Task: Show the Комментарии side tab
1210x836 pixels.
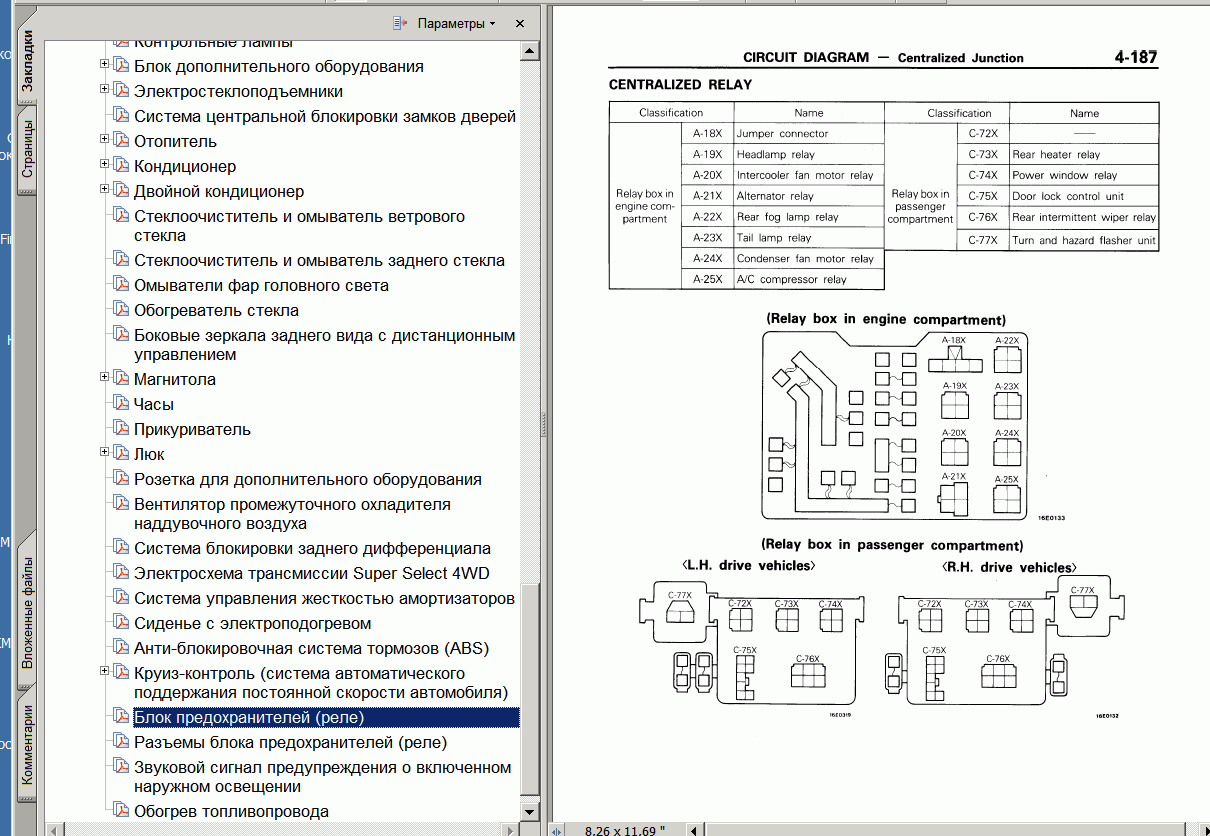Action: point(27,745)
